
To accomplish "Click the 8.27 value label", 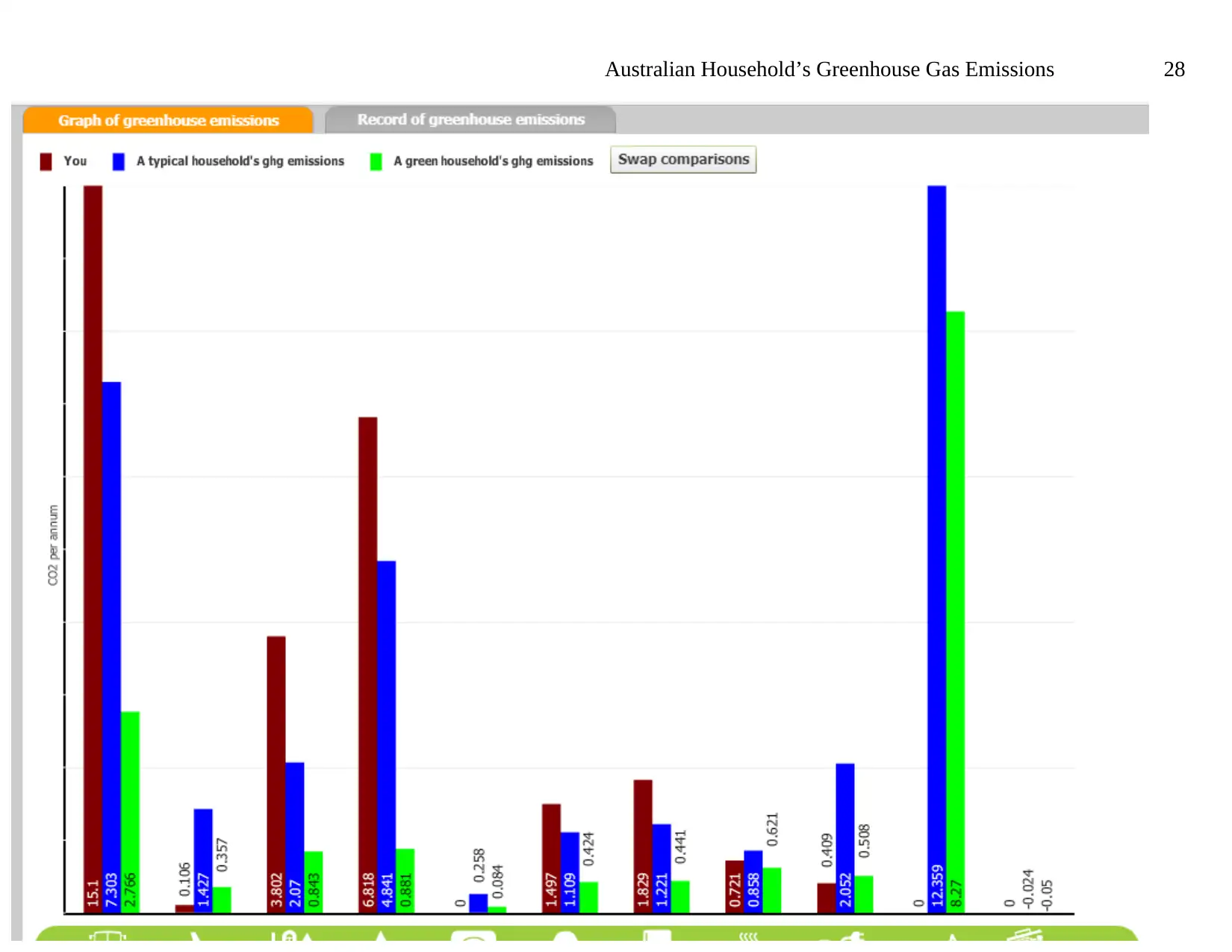I will click(956, 893).
